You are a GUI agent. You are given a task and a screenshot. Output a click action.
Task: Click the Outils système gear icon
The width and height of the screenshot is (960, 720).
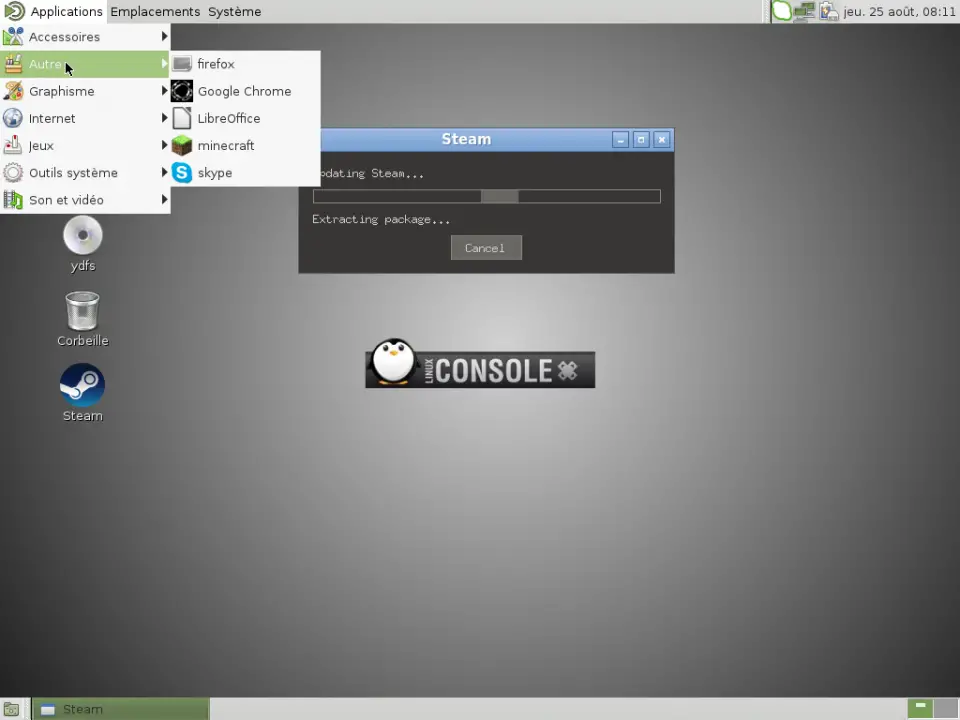click(x=13, y=173)
